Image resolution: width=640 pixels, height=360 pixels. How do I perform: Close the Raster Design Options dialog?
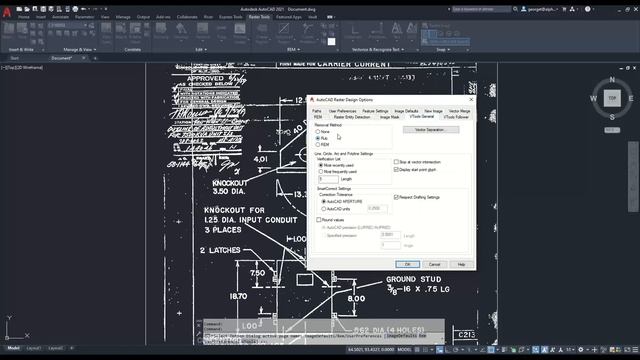click(x=471, y=100)
